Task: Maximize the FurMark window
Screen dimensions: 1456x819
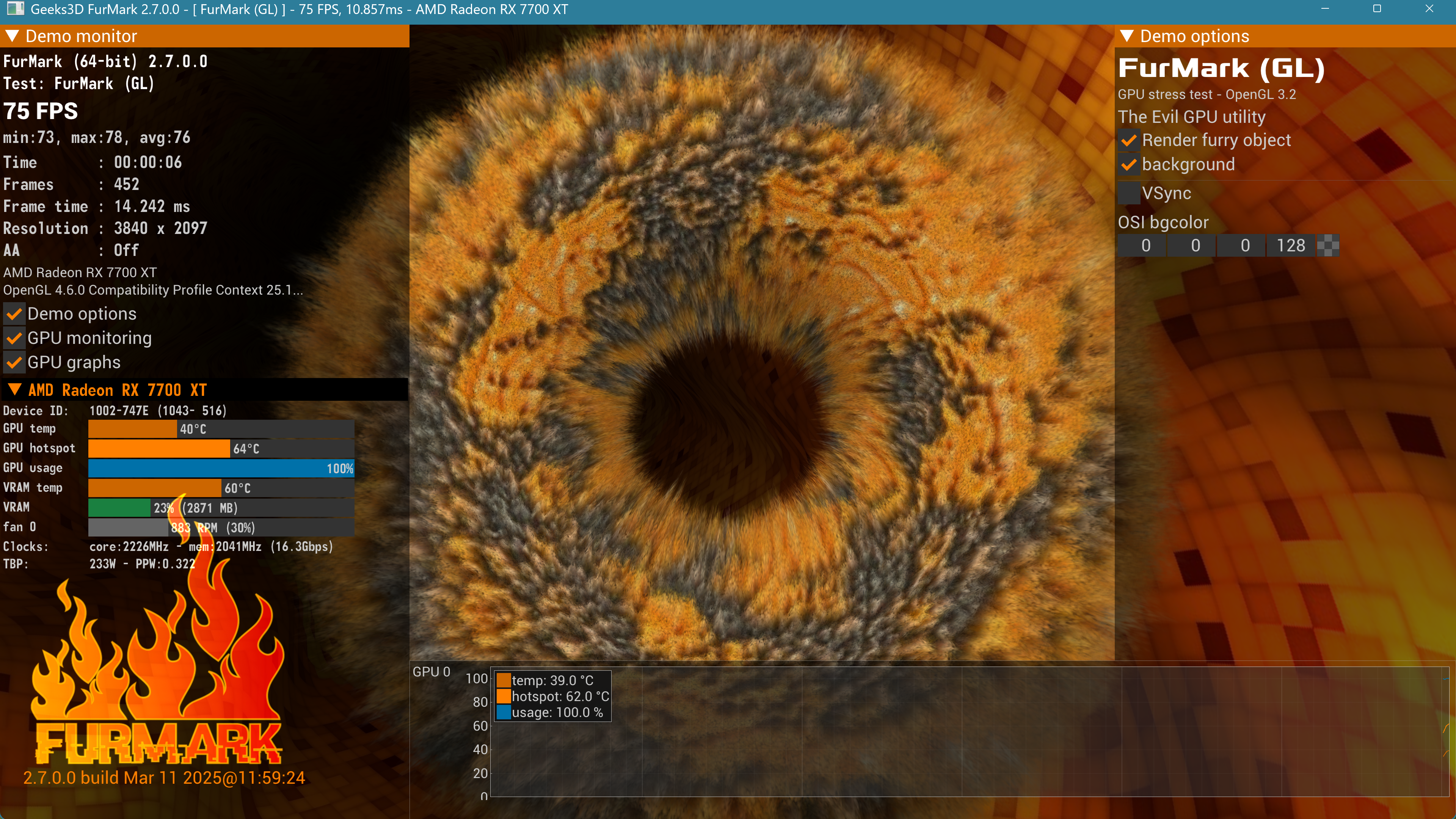Action: 1377,8
